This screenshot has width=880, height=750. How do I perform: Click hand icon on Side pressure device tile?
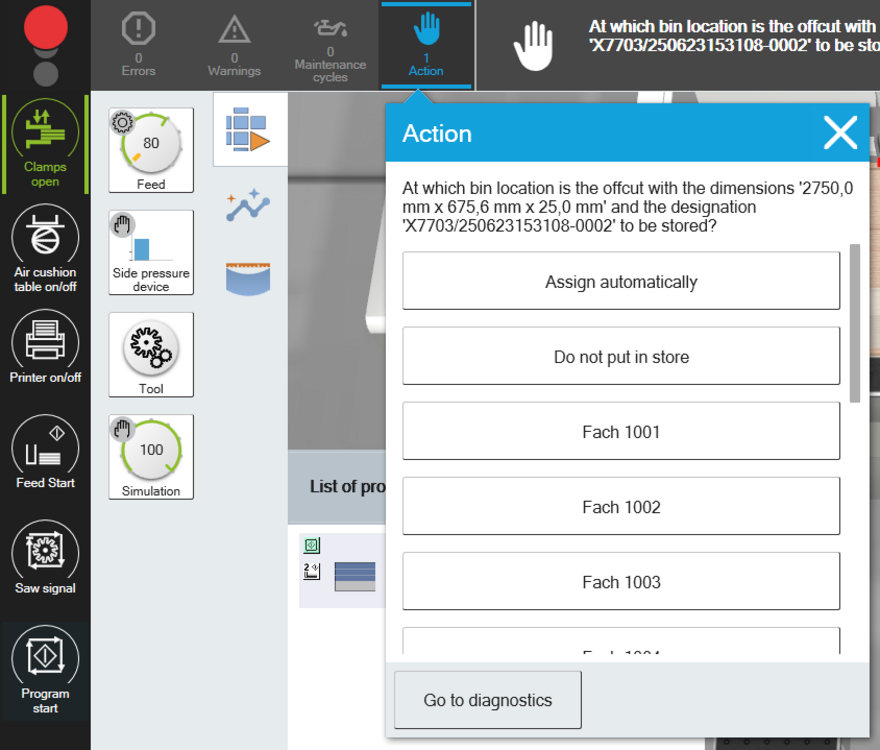(122, 225)
